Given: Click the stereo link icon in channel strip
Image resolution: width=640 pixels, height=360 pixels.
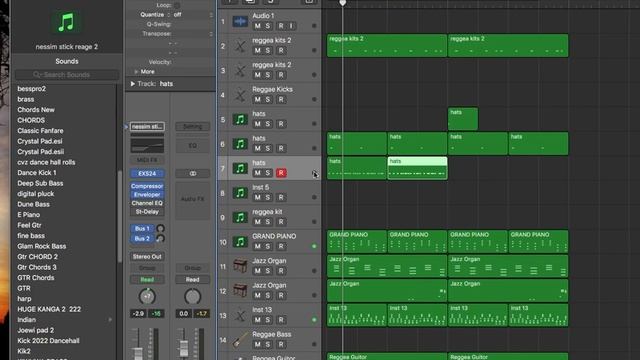Looking at the screenshot, I should tap(193, 173).
